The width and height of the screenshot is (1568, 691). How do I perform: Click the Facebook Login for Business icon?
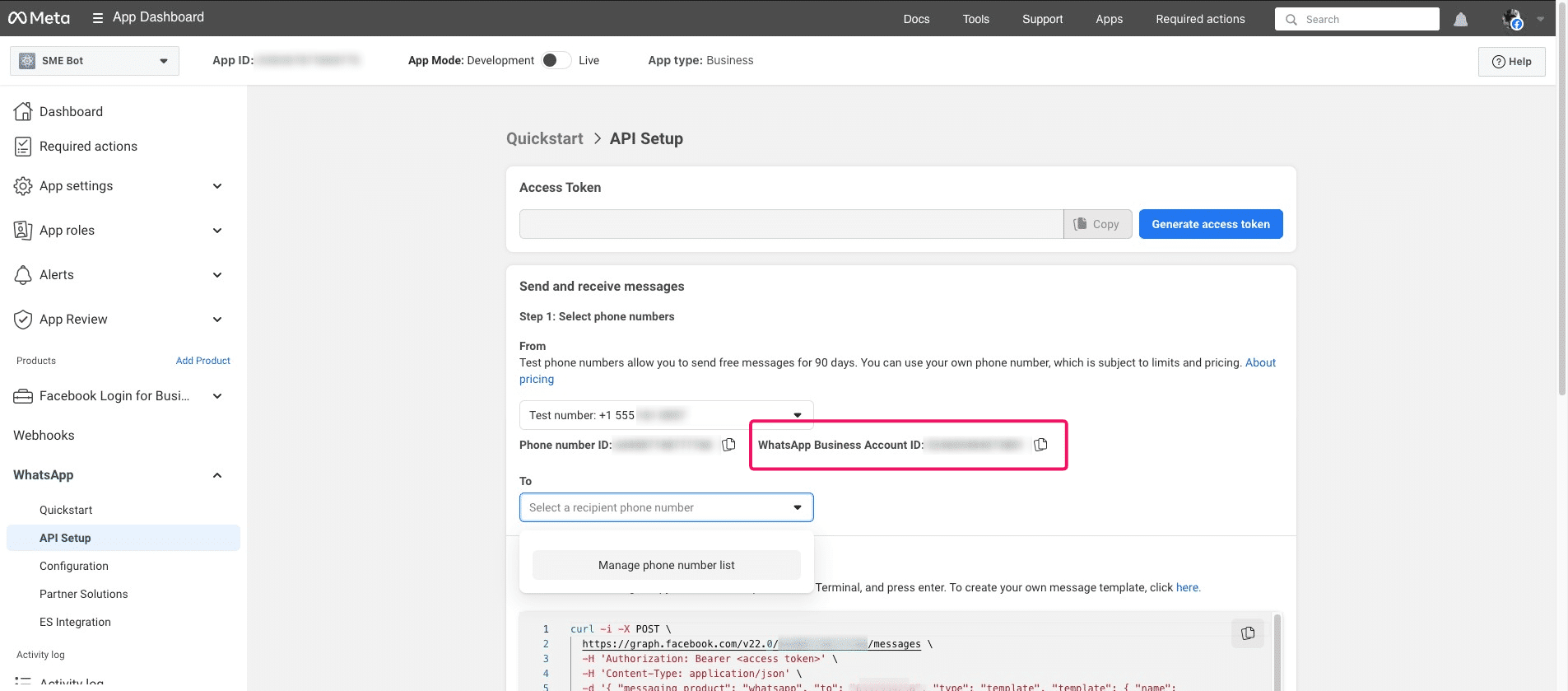click(x=23, y=396)
